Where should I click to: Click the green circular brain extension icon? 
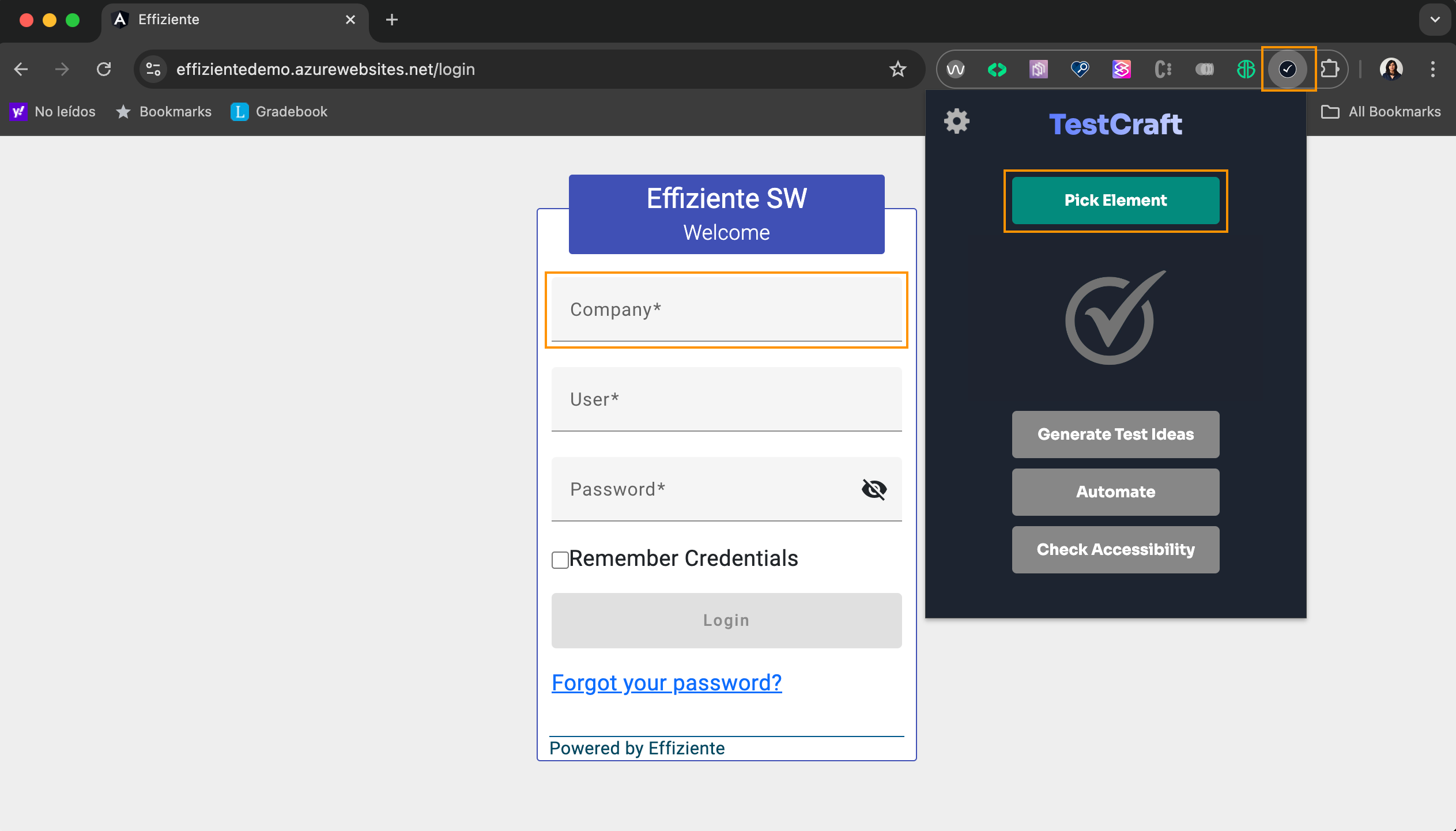(1246, 69)
